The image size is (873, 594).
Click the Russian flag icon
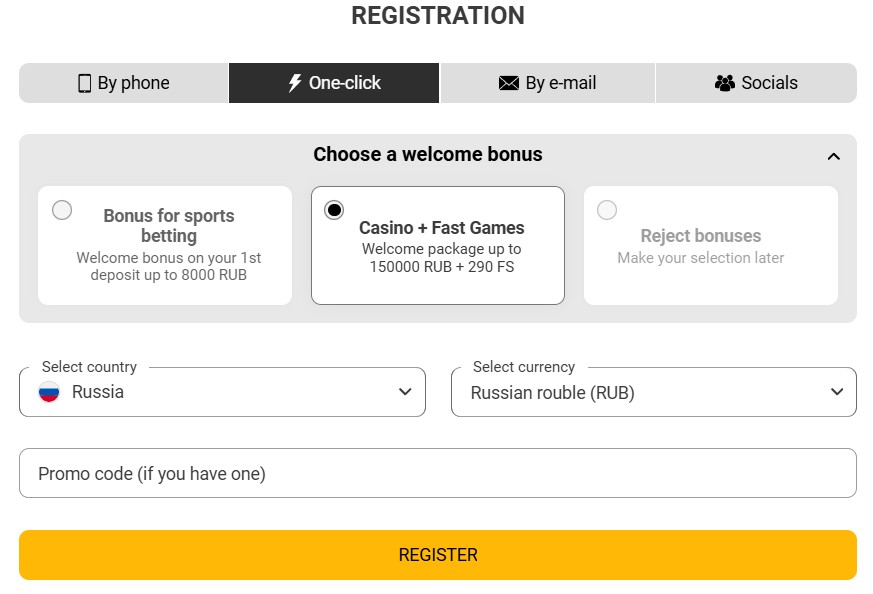click(x=49, y=392)
